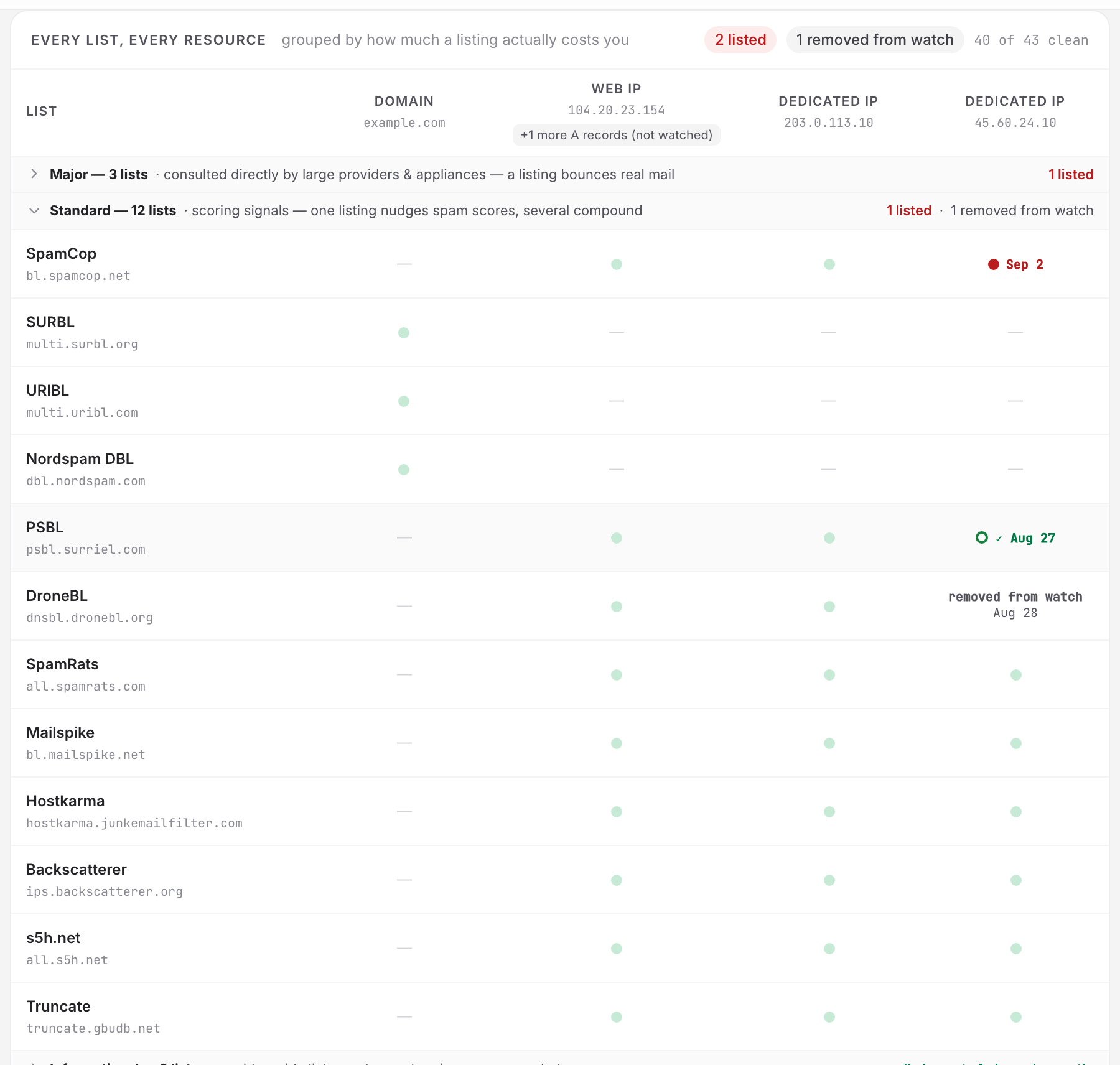Click URIBL domain clean status dot
This screenshot has height=1065, width=1120.
(x=404, y=401)
